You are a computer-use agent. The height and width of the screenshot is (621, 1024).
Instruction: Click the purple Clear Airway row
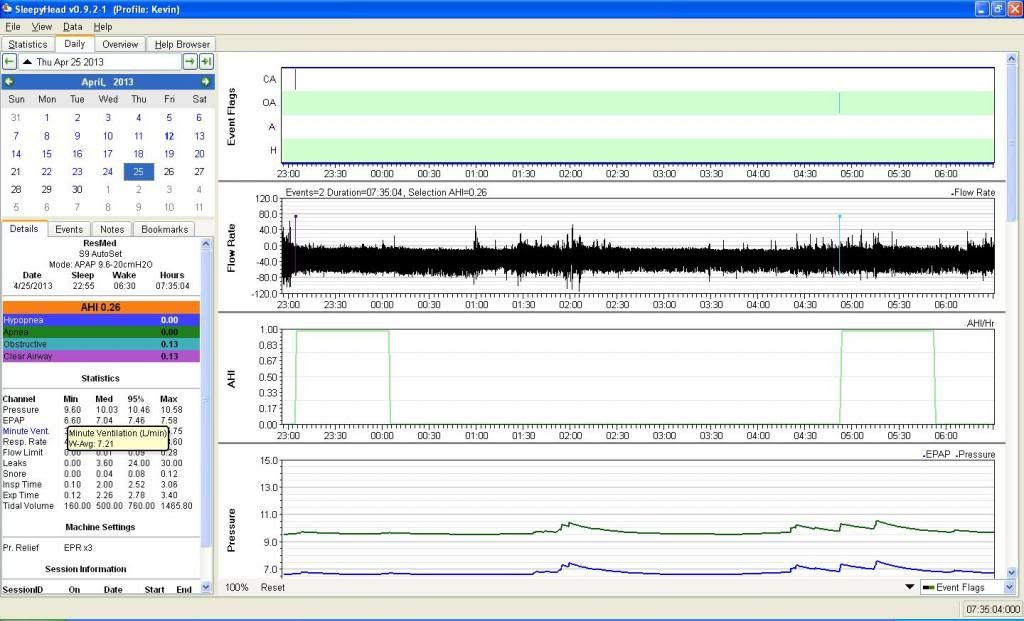click(x=101, y=356)
